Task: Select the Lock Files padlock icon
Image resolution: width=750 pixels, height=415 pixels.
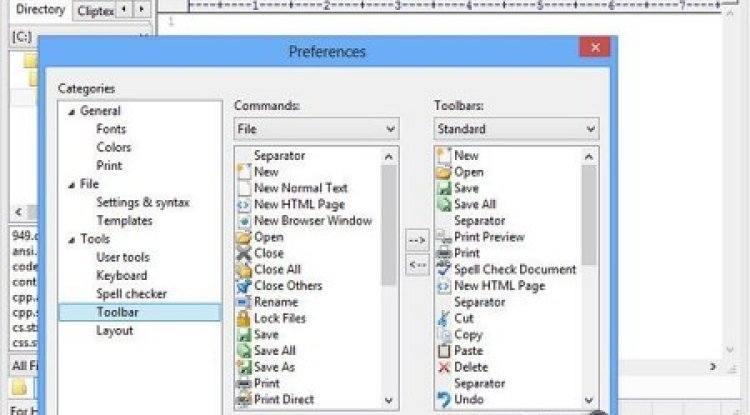Action: click(243, 318)
